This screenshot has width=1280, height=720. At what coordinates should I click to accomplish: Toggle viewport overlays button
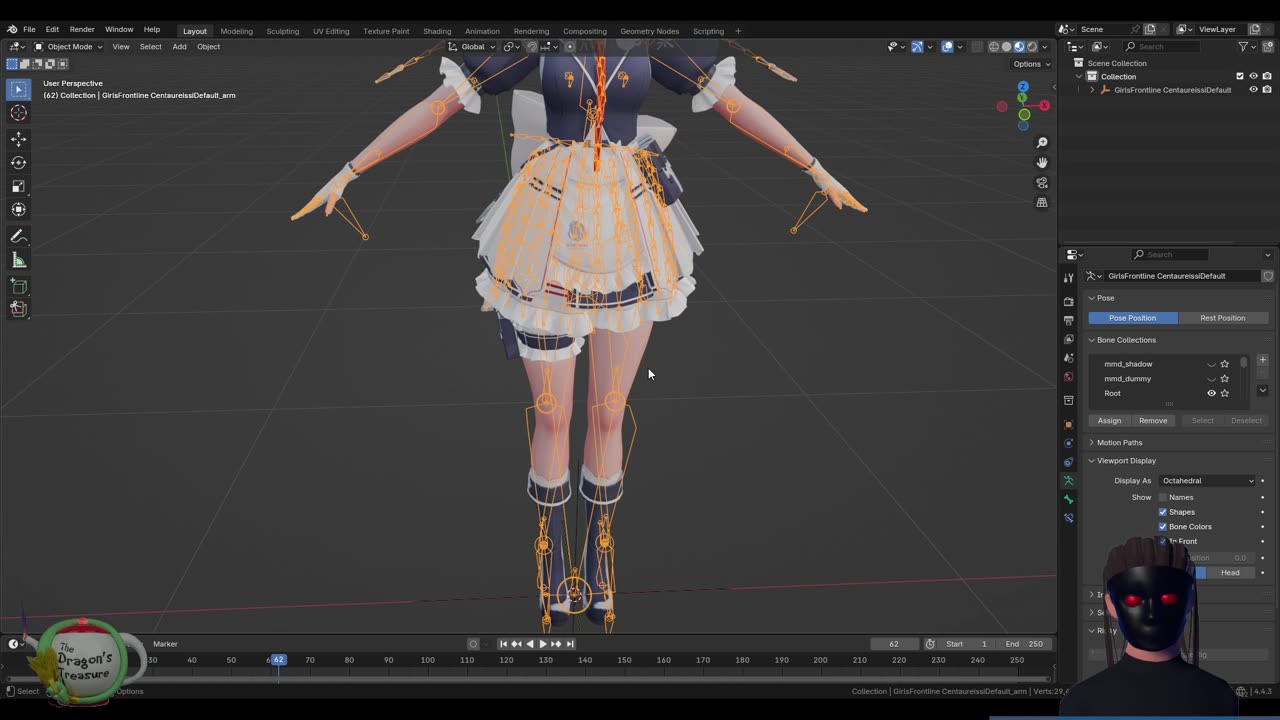point(947,47)
